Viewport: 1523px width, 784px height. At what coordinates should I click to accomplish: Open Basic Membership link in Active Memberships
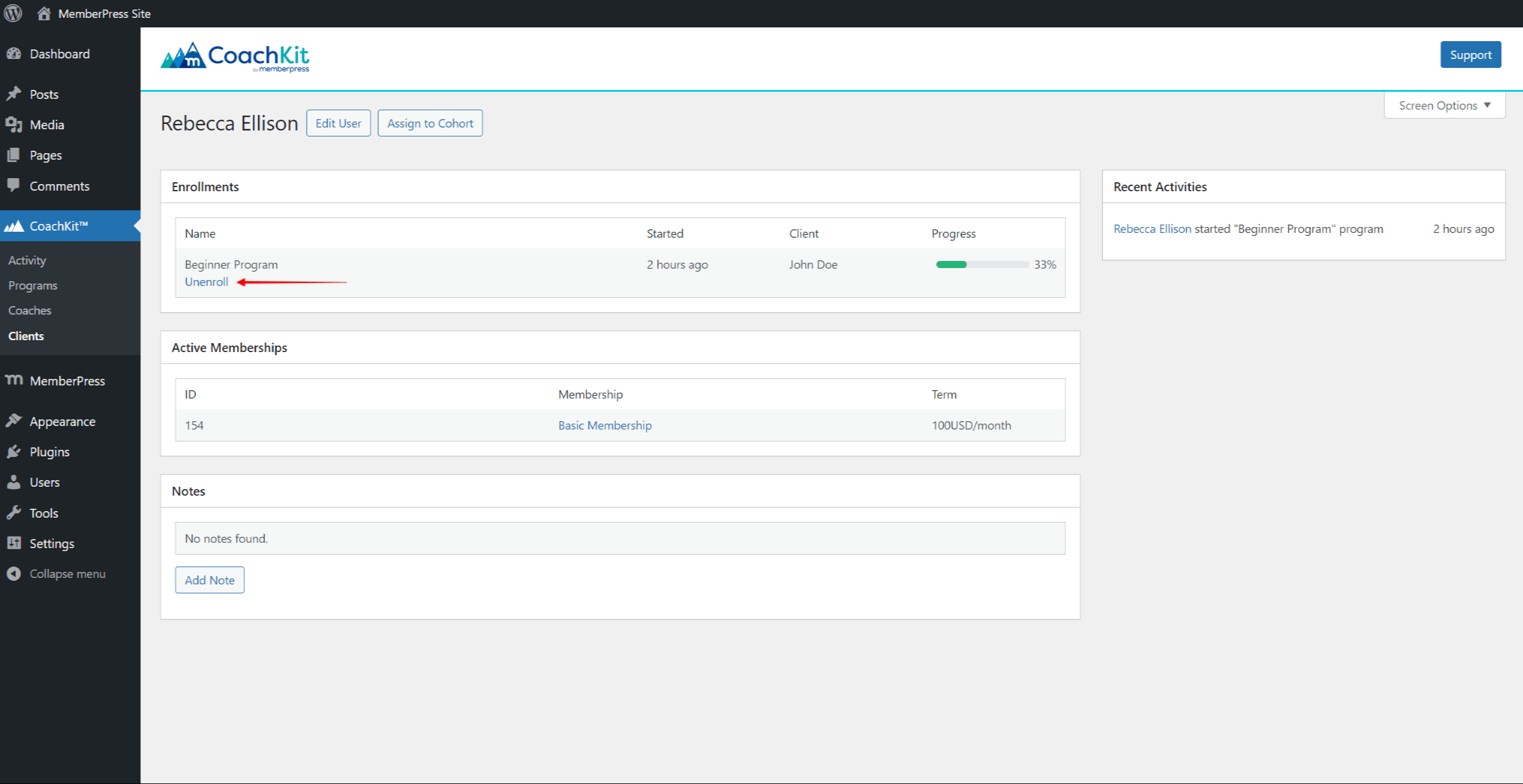[604, 425]
